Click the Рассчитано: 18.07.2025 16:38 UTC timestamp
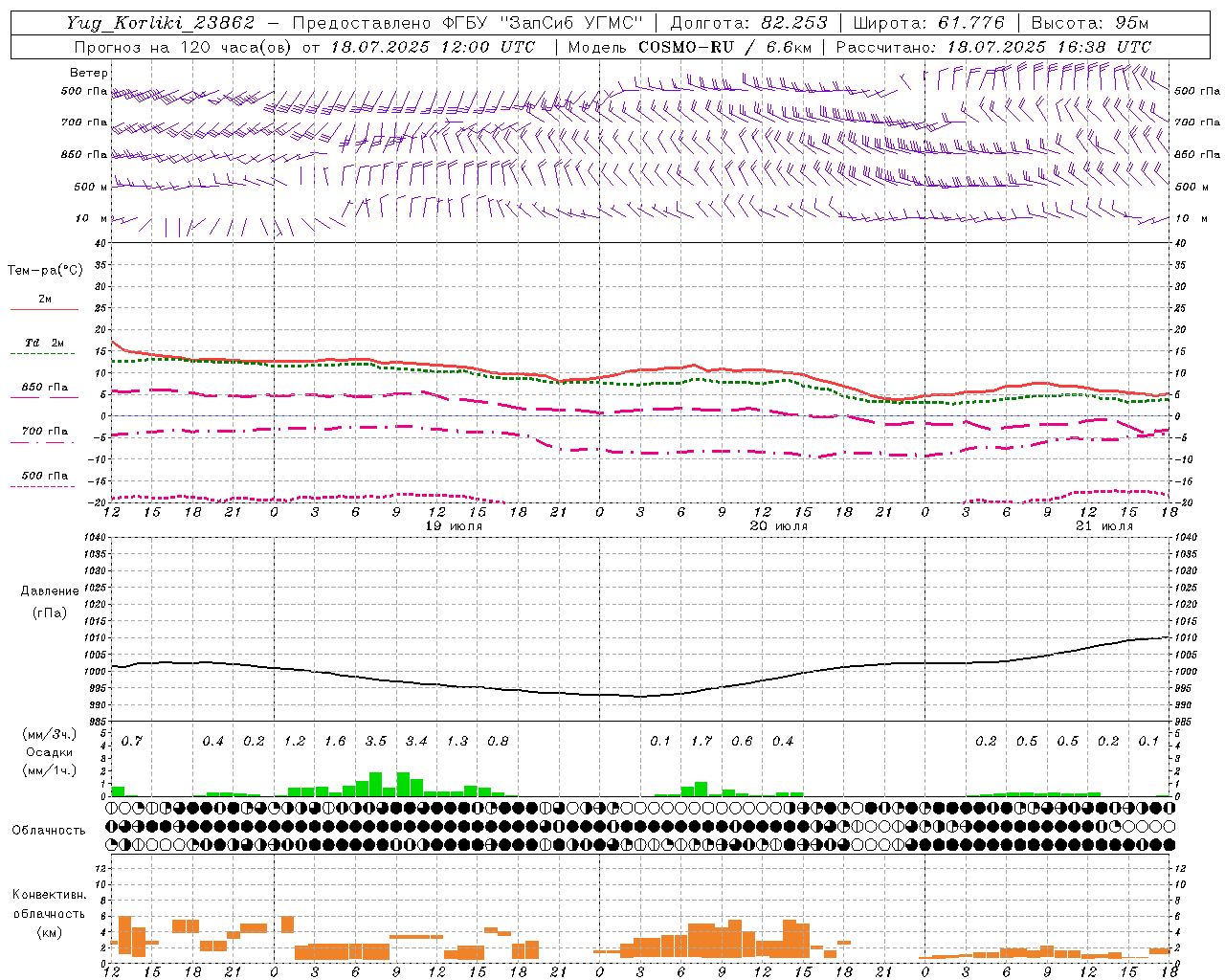The image size is (1225, 980). pos(993,47)
